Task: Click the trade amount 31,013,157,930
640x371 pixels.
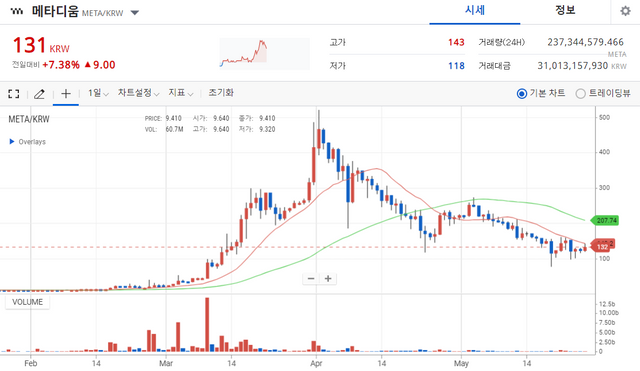Action: pos(573,66)
